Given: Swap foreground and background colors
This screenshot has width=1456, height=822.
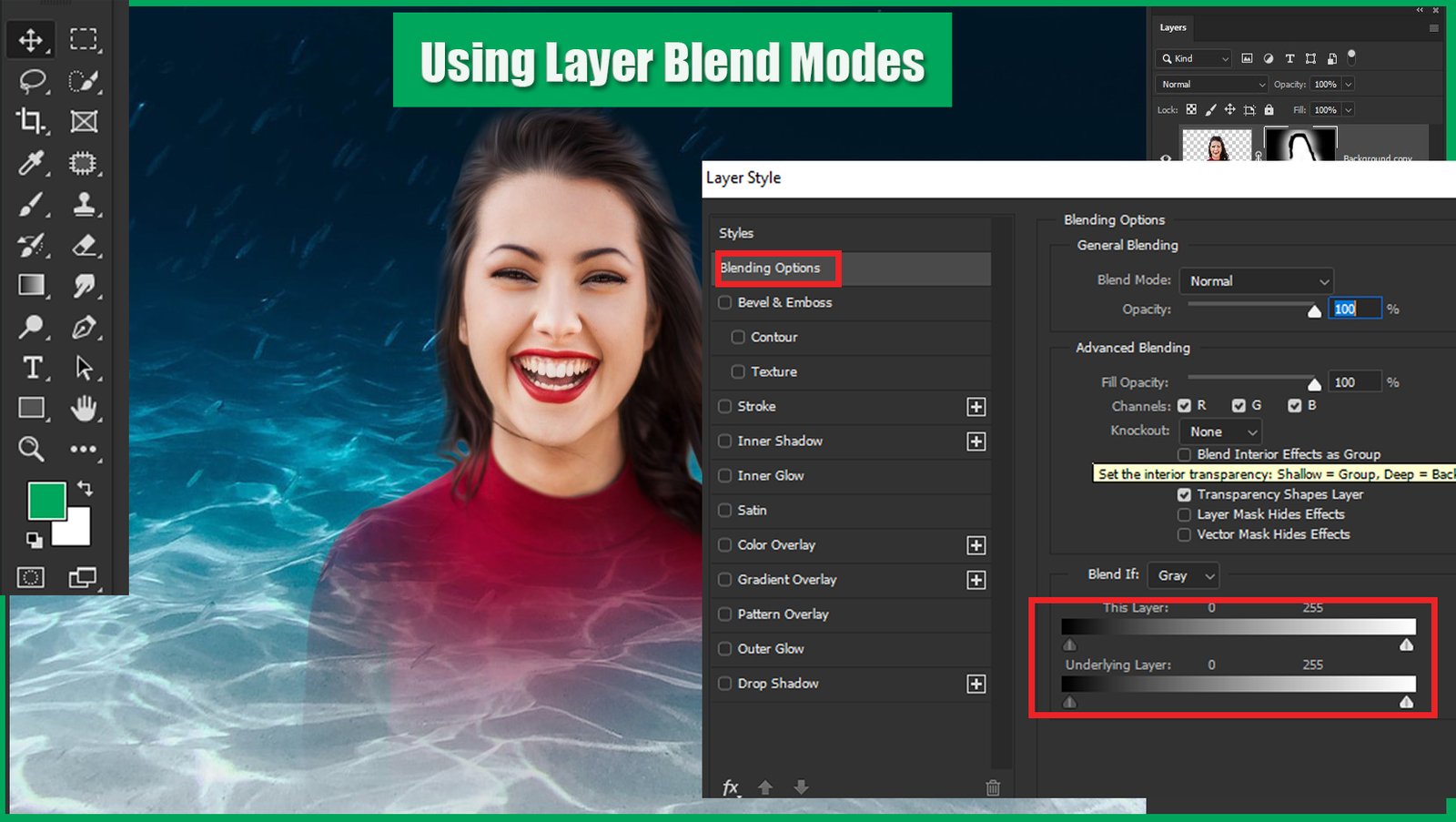Looking at the screenshot, I should pyautogui.click(x=85, y=488).
